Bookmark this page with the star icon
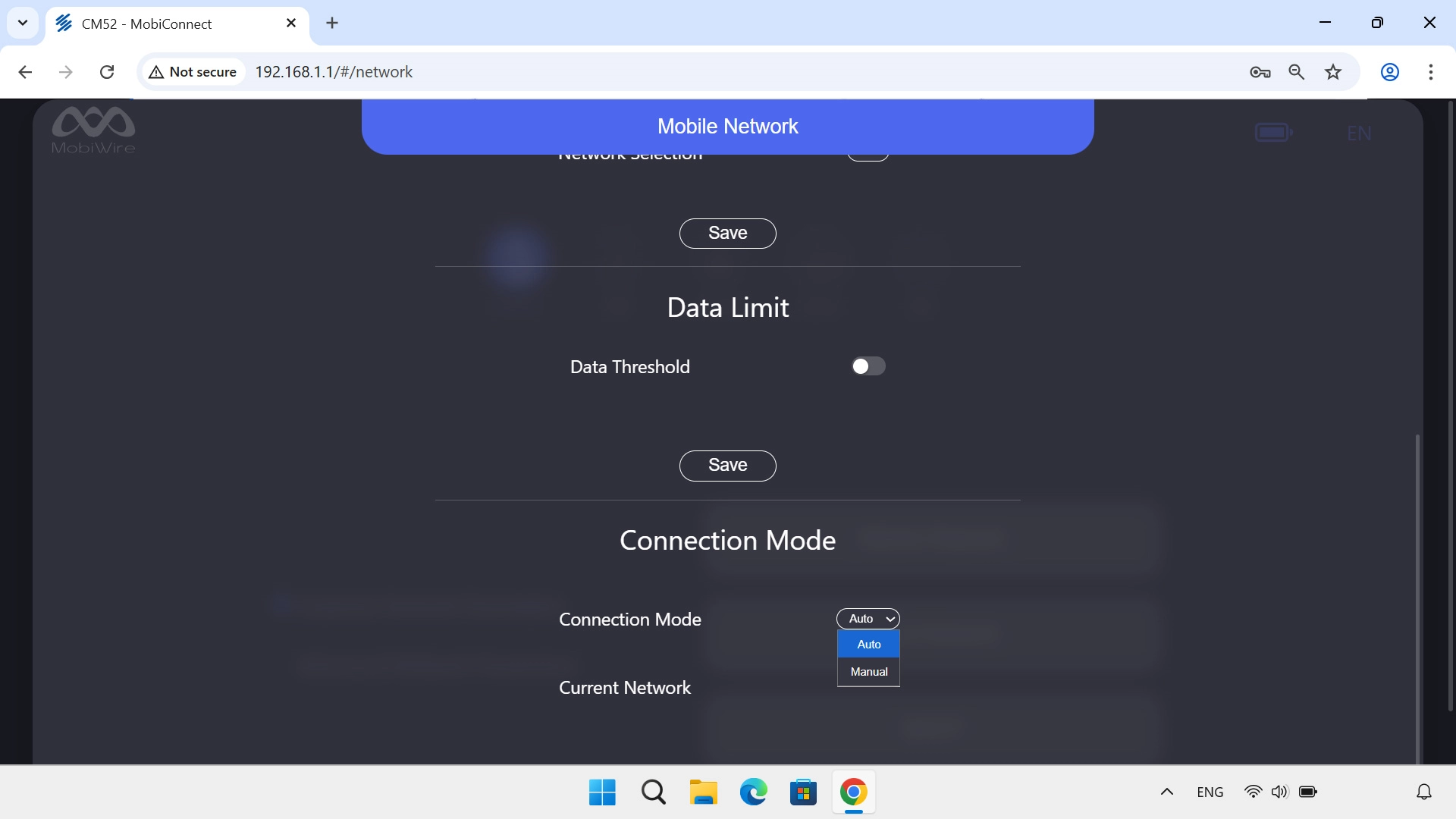This screenshot has width=1456, height=819. point(1333,72)
